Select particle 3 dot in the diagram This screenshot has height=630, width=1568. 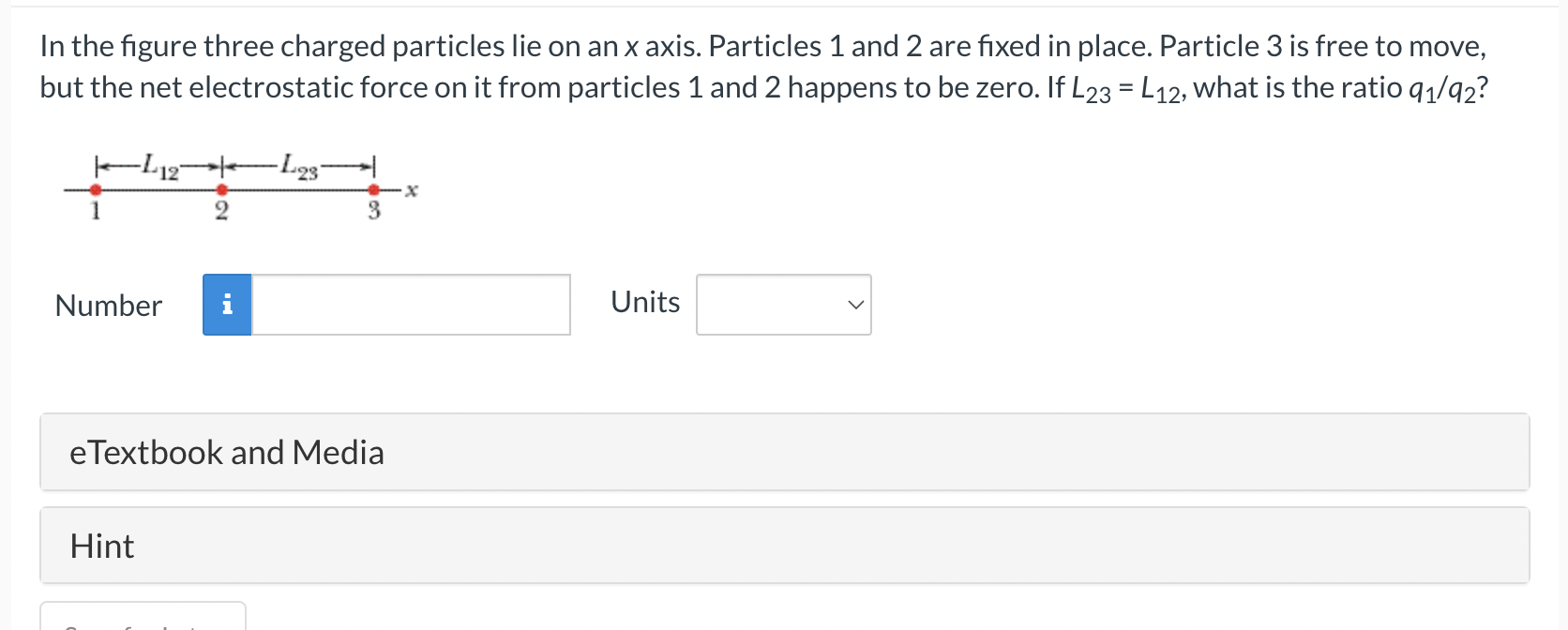point(374,192)
